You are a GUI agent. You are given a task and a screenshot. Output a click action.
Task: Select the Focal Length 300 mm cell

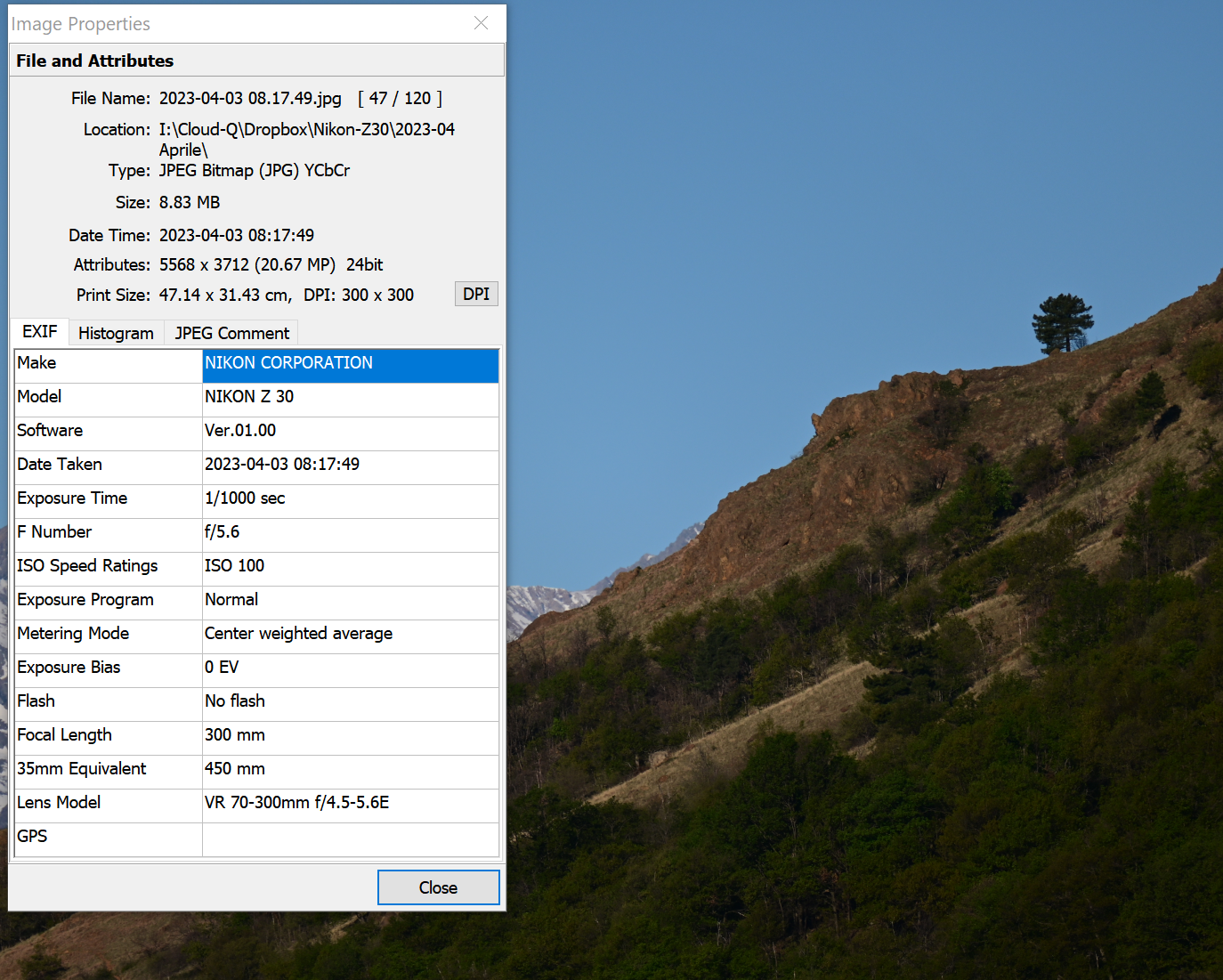pyautogui.click(x=350, y=735)
